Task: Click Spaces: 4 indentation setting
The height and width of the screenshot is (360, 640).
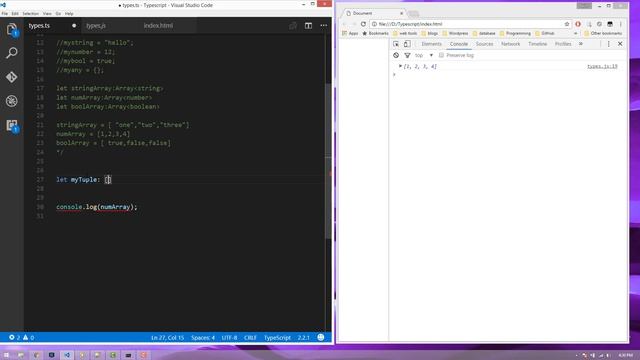Action: 203,338
